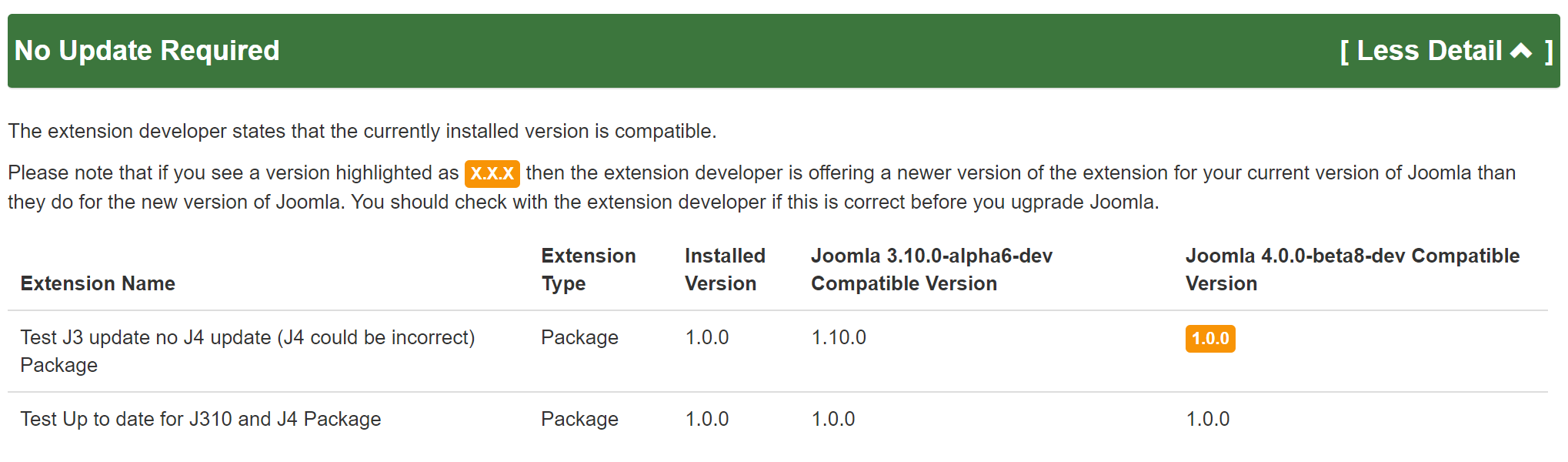Image resolution: width=1568 pixels, height=462 pixels.
Task: Click the chevron-up icon in the green header
Action: coord(1521,51)
